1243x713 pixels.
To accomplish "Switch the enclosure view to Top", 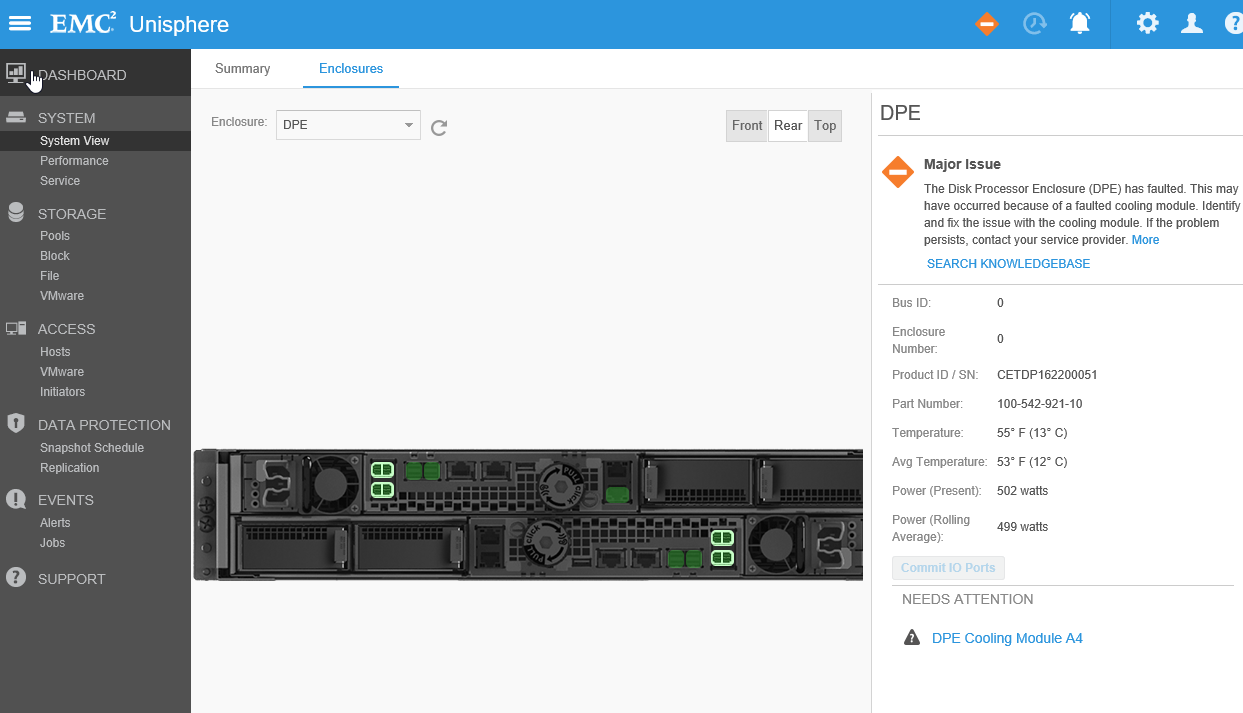I will tap(824, 125).
